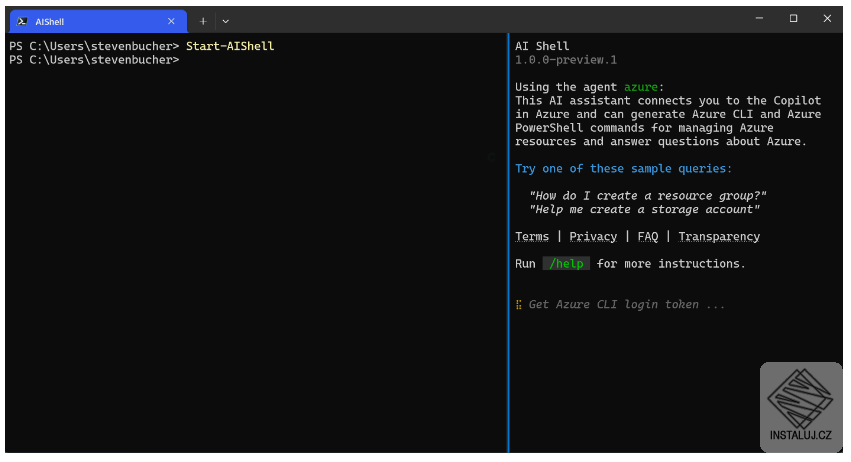Open the Transparency link
The width and height of the screenshot is (851, 462).
pos(719,237)
